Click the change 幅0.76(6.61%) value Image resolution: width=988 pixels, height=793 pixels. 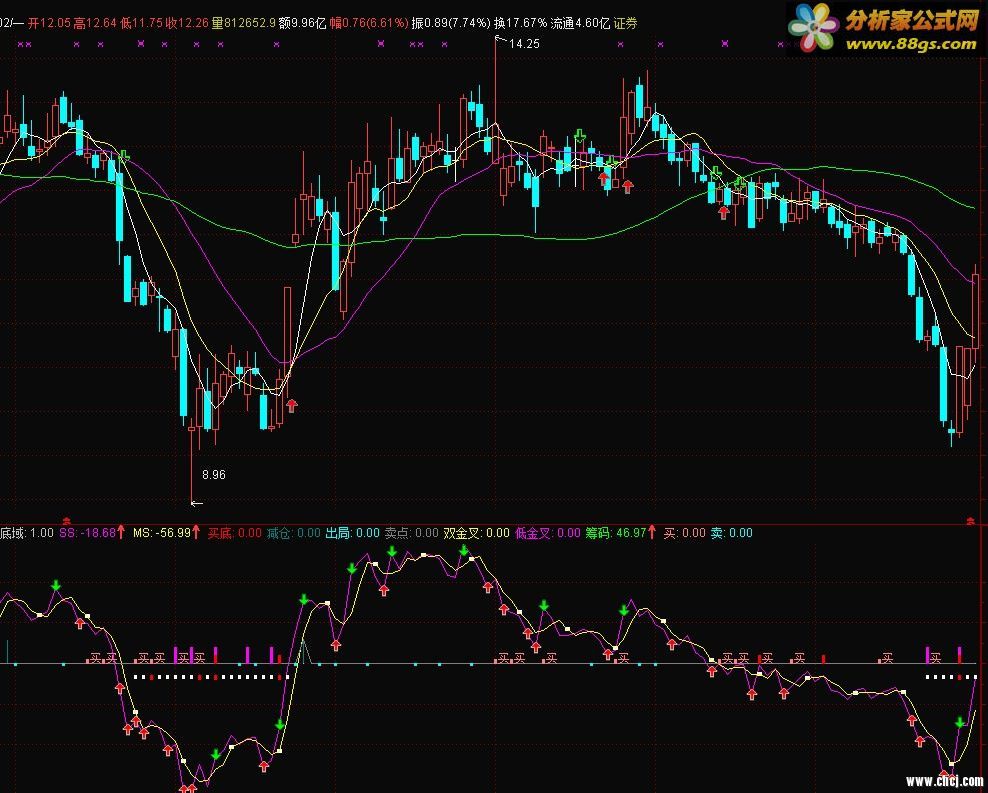369,24
